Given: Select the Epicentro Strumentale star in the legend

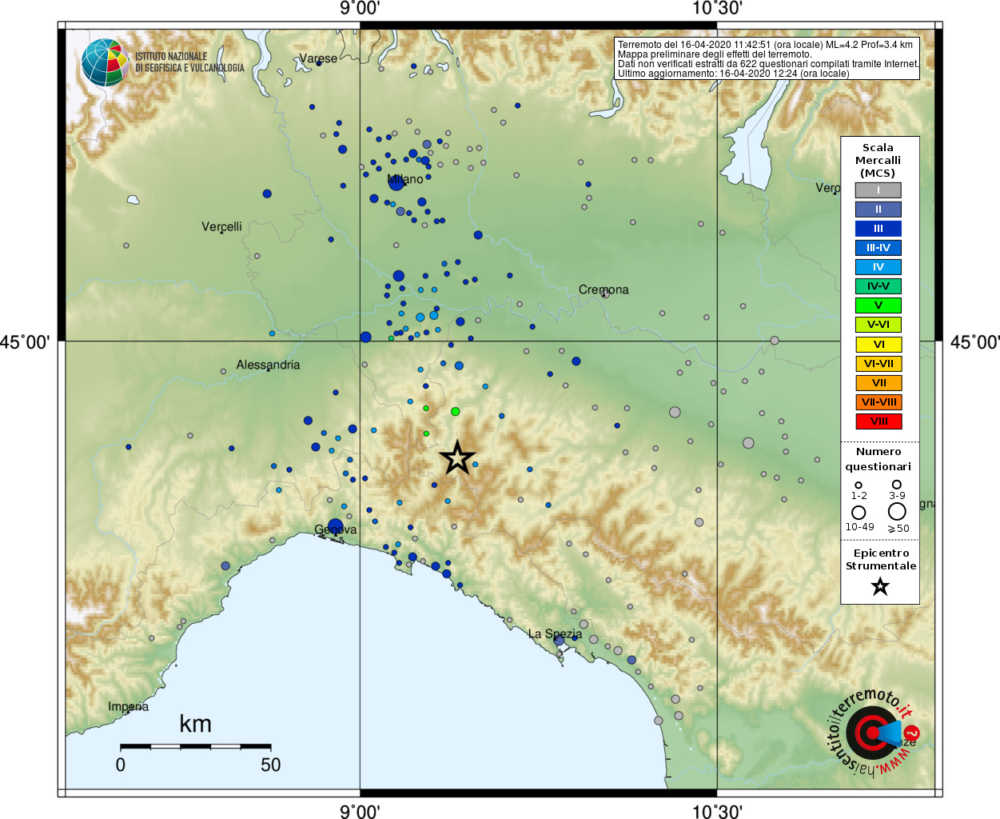Looking at the screenshot, I should pos(879,589).
